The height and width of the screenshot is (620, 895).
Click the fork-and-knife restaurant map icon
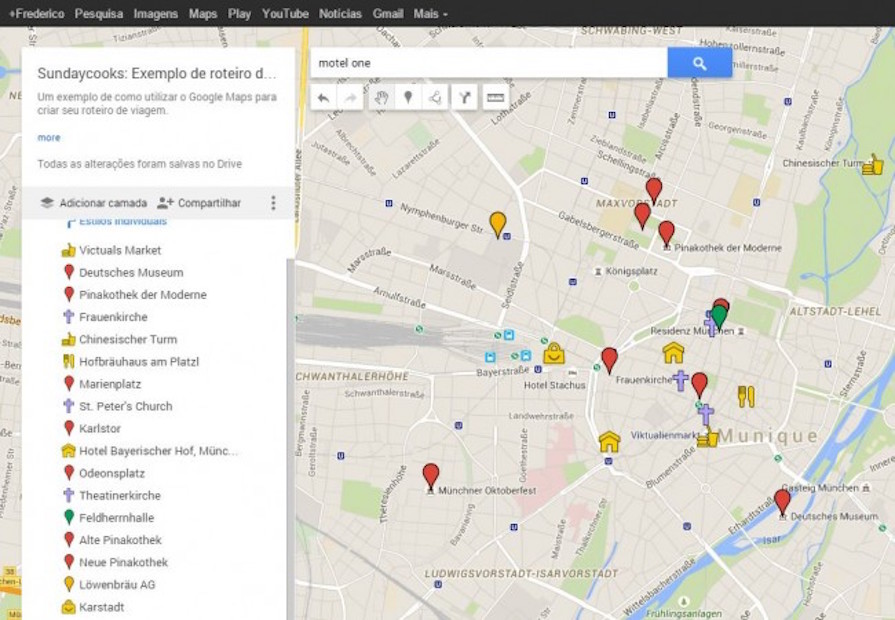[746, 396]
